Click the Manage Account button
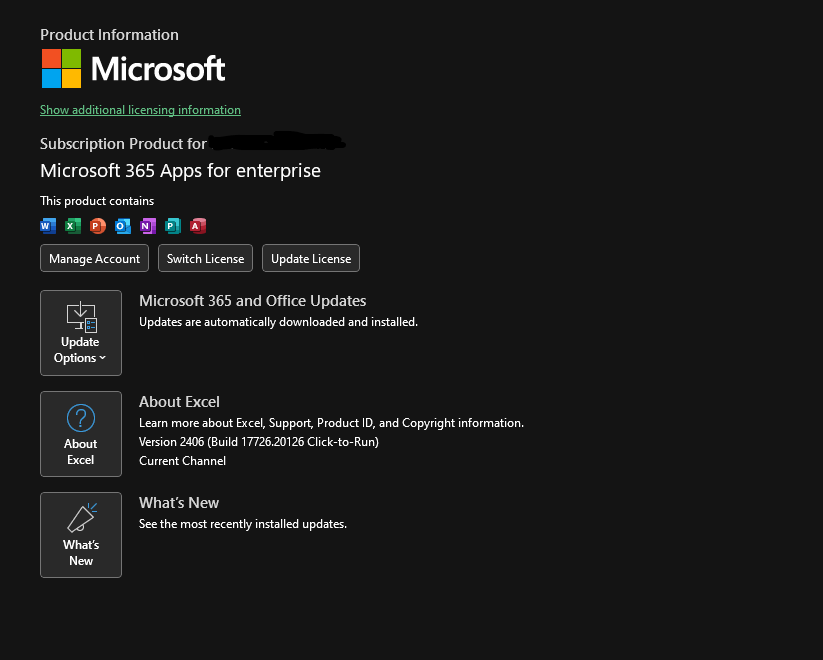823x660 pixels. coord(94,258)
